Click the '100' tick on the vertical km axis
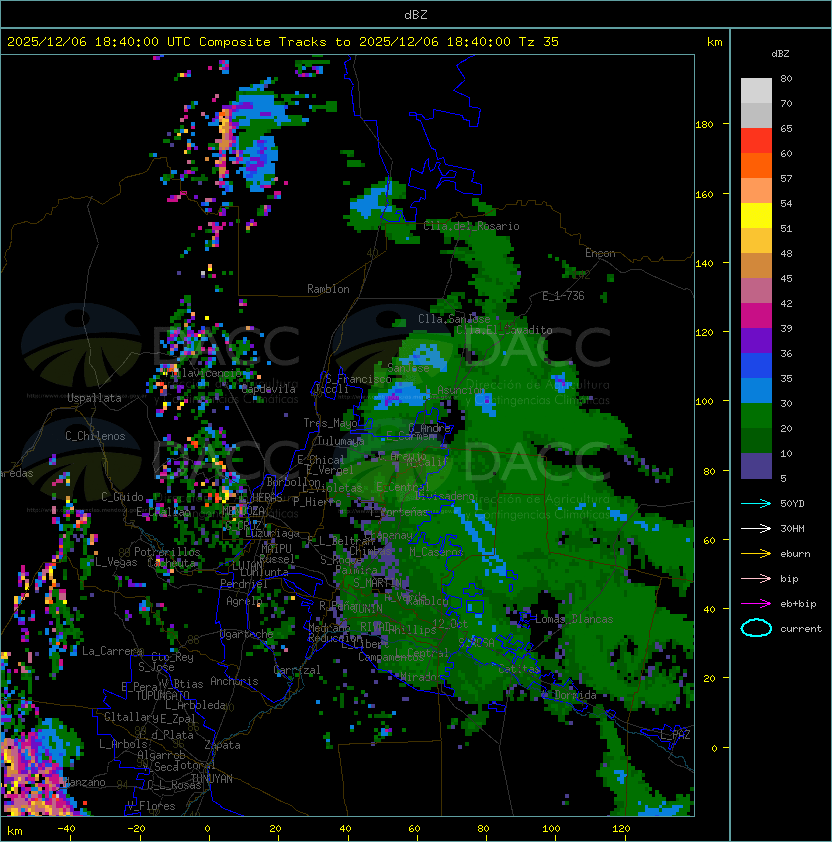832x842 pixels. point(704,401)
